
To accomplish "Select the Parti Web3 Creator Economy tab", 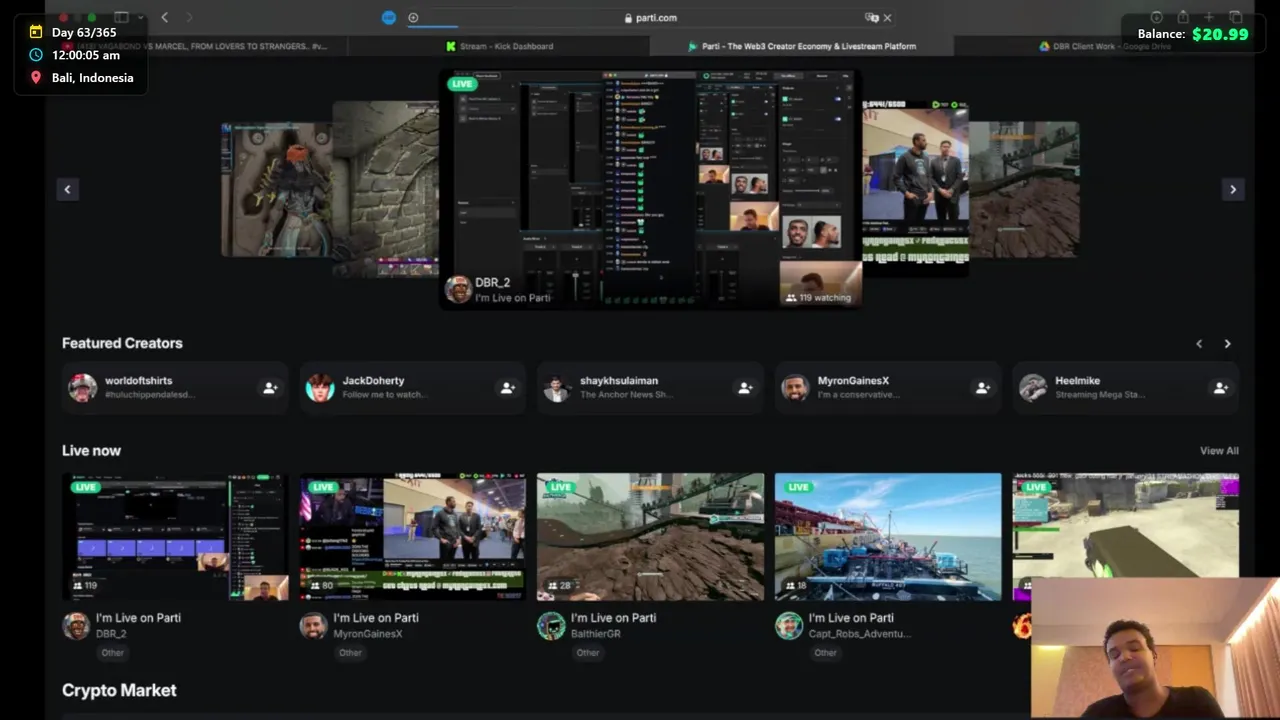I will tap(802, 46).
